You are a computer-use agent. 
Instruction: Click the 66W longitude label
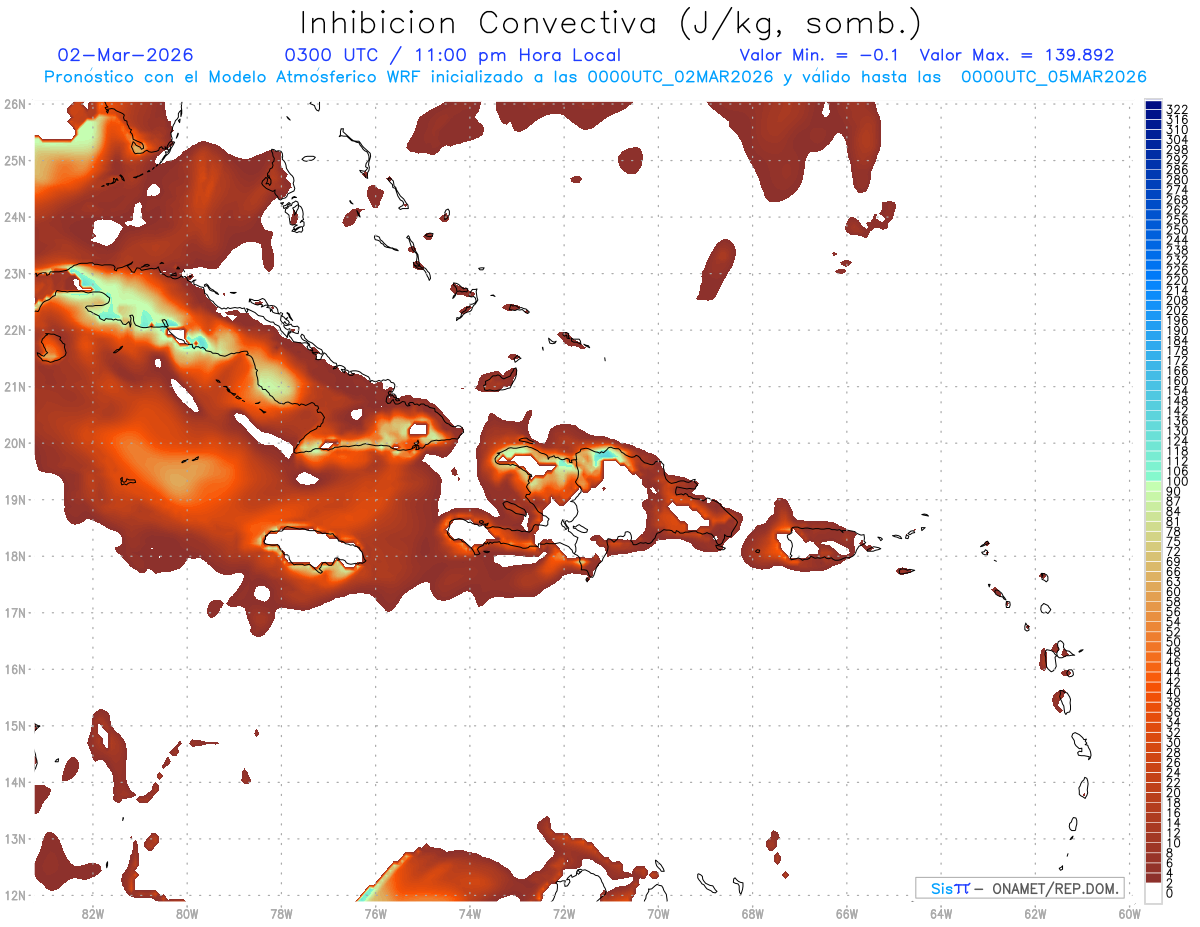[847, 913]
